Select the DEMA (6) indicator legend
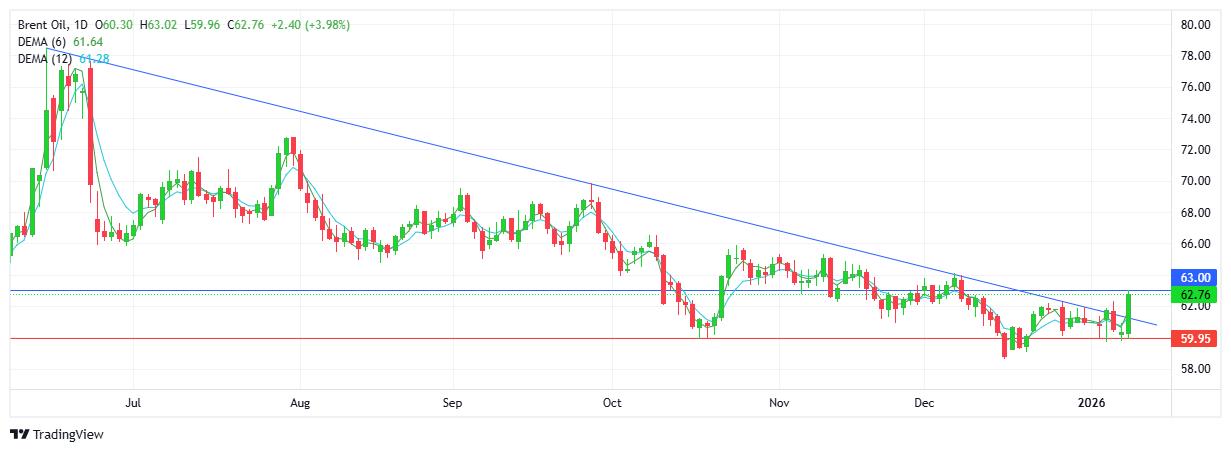The width and height of the screenshot is (1231, 452). (x=43, y=42)
